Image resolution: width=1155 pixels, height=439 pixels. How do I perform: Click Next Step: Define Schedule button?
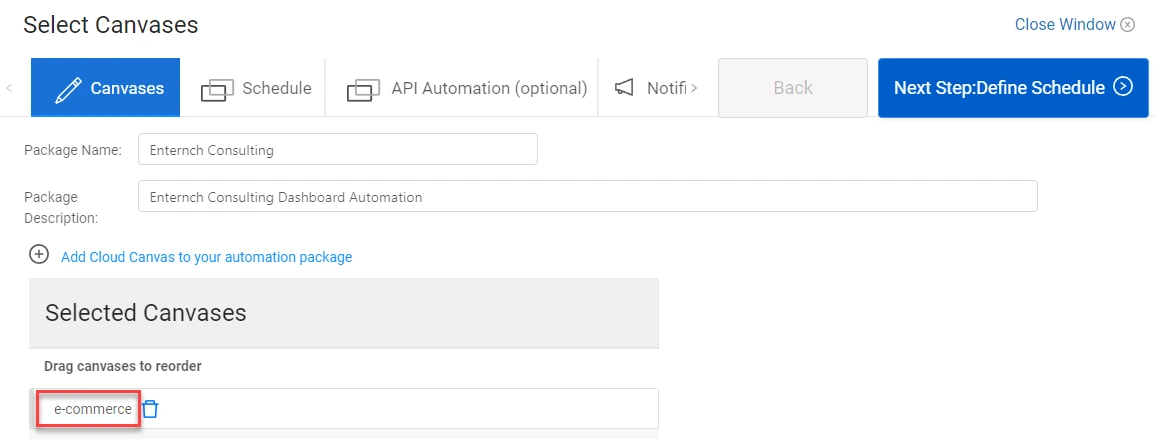(x=999, y=88)
